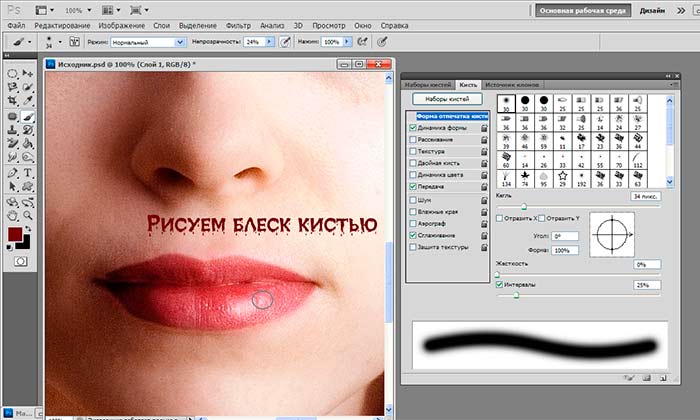The image size is (700, 420).
Task: Reset default foreground and background colors
Action: (9, 247)
